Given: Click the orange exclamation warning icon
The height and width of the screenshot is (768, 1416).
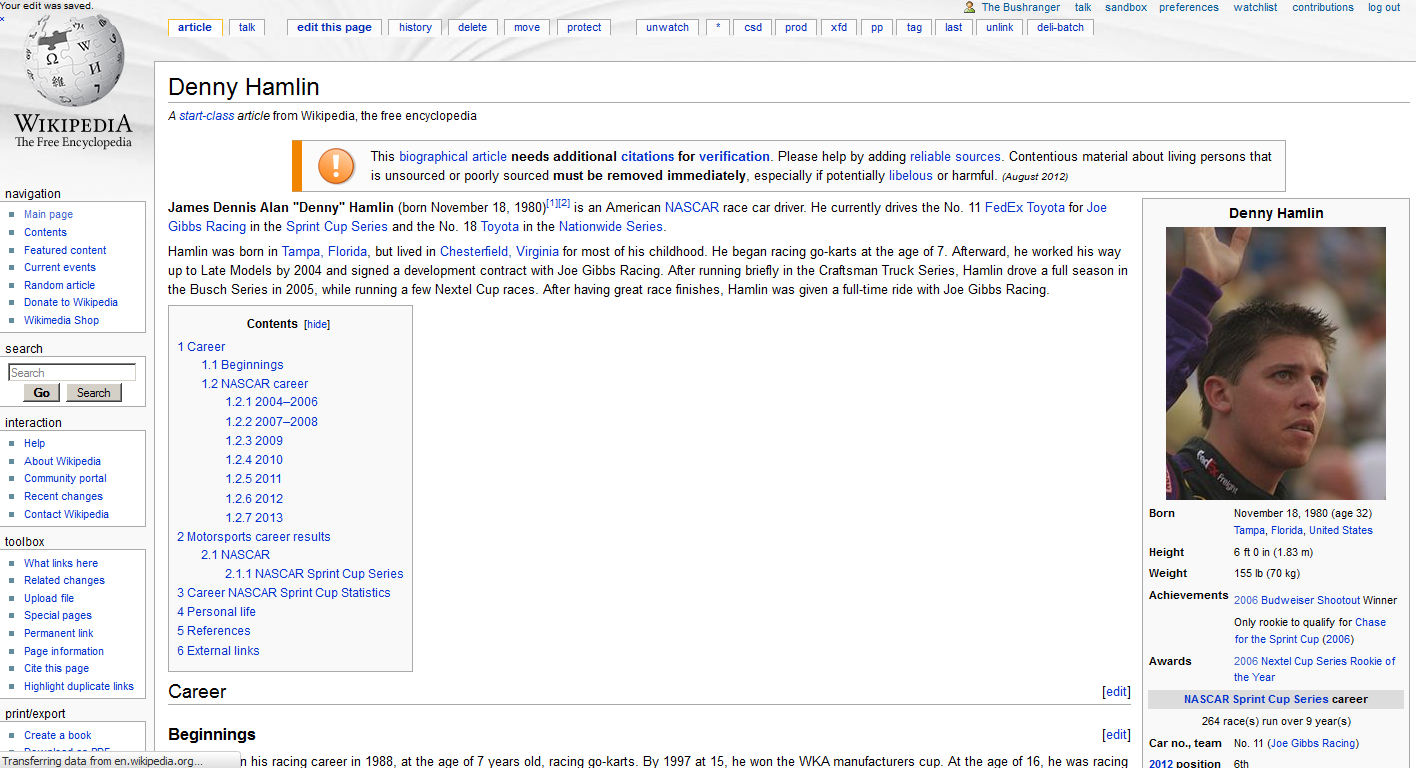Looking at the screenshot, I should pos(336,166).
